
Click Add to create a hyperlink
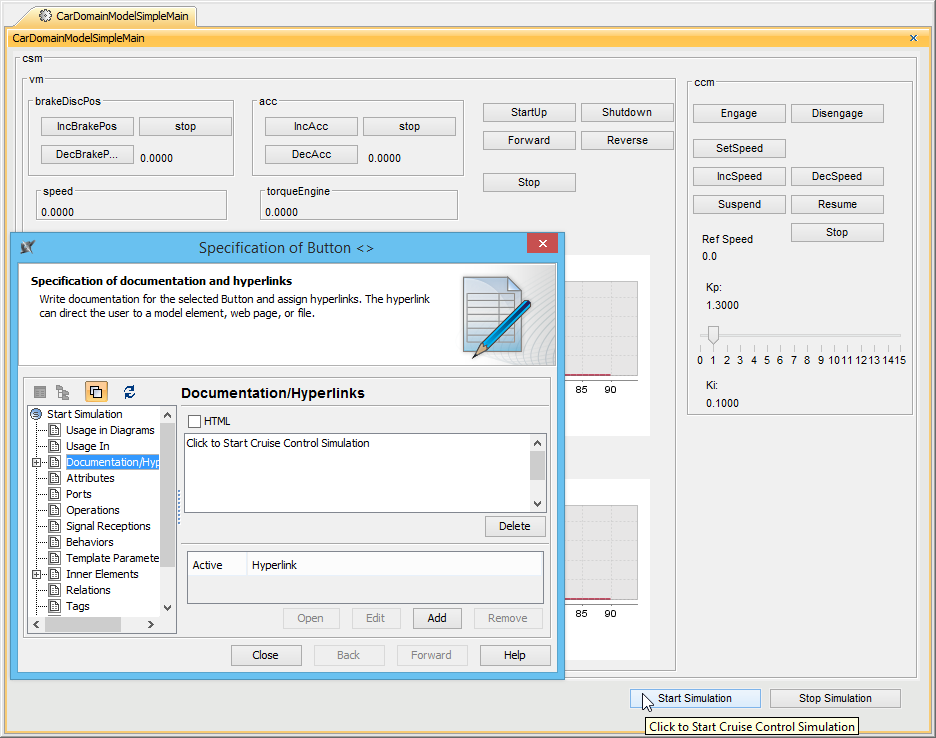[x=436, y=618]
